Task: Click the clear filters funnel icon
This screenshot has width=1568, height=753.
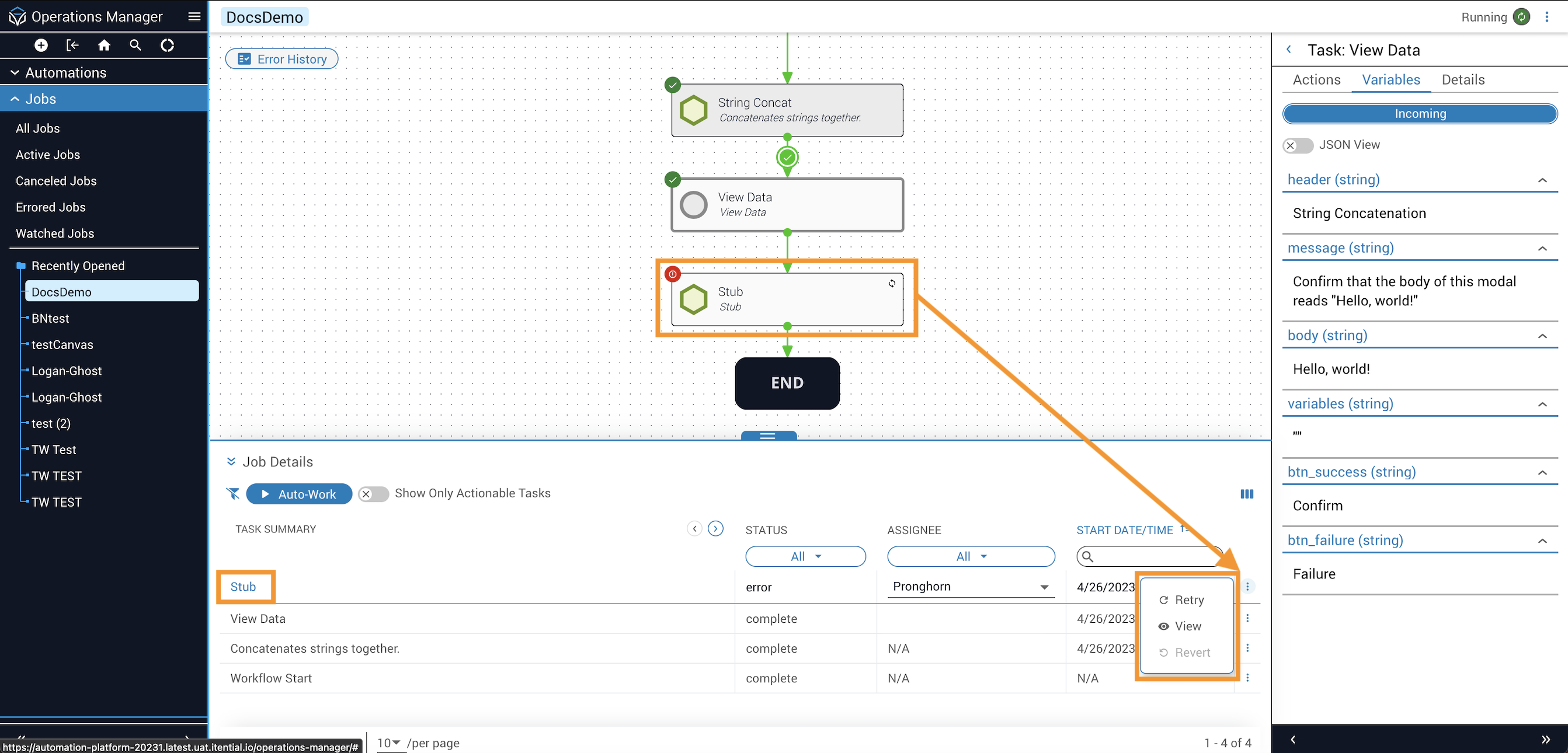Action: [233, 493]
